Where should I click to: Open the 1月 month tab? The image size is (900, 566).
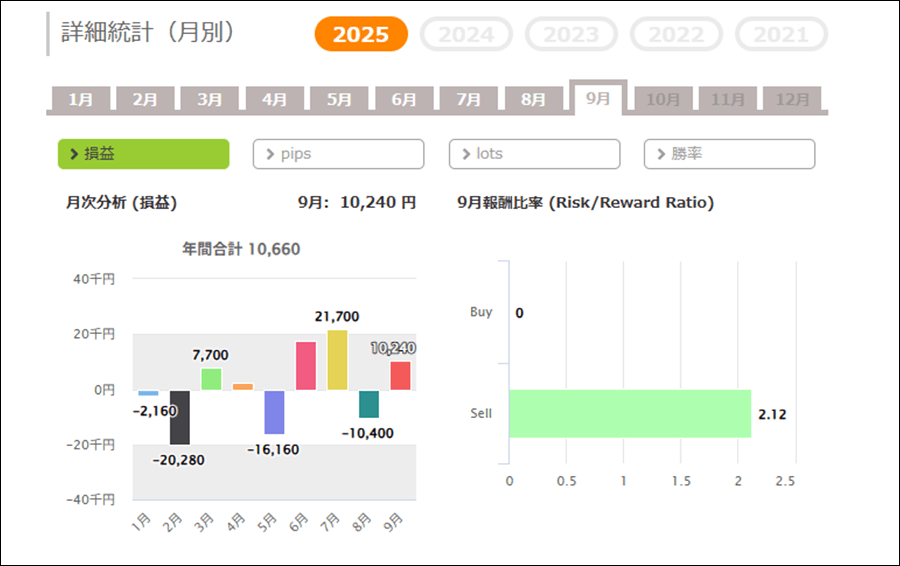click(81, 100)
